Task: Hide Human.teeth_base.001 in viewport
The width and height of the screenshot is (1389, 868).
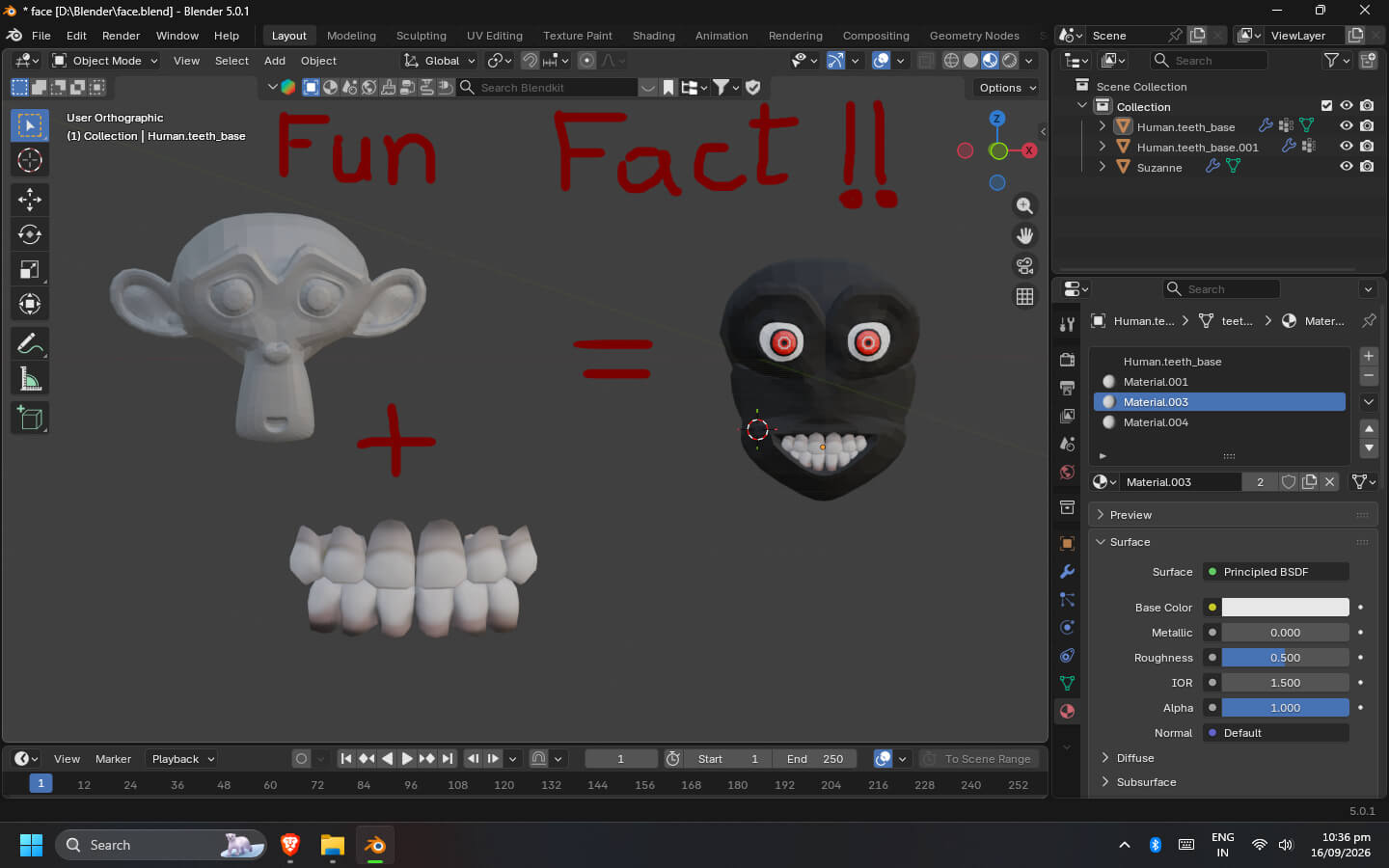Action: (1347, 146)
